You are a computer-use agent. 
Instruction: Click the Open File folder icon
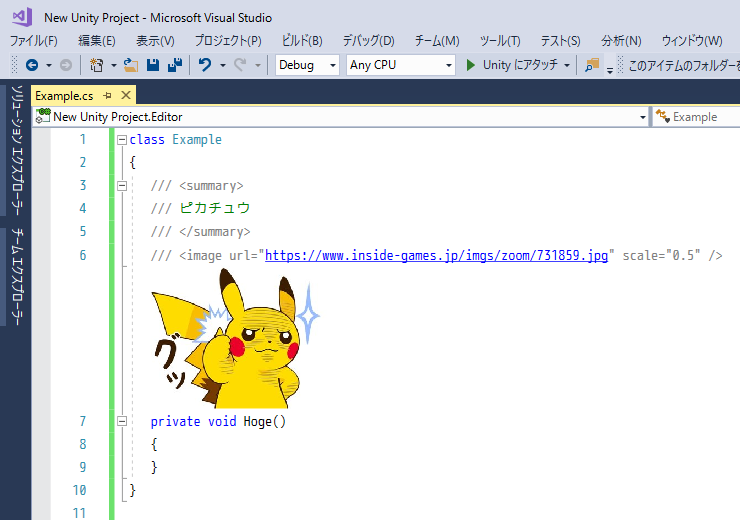coord(131,65)
